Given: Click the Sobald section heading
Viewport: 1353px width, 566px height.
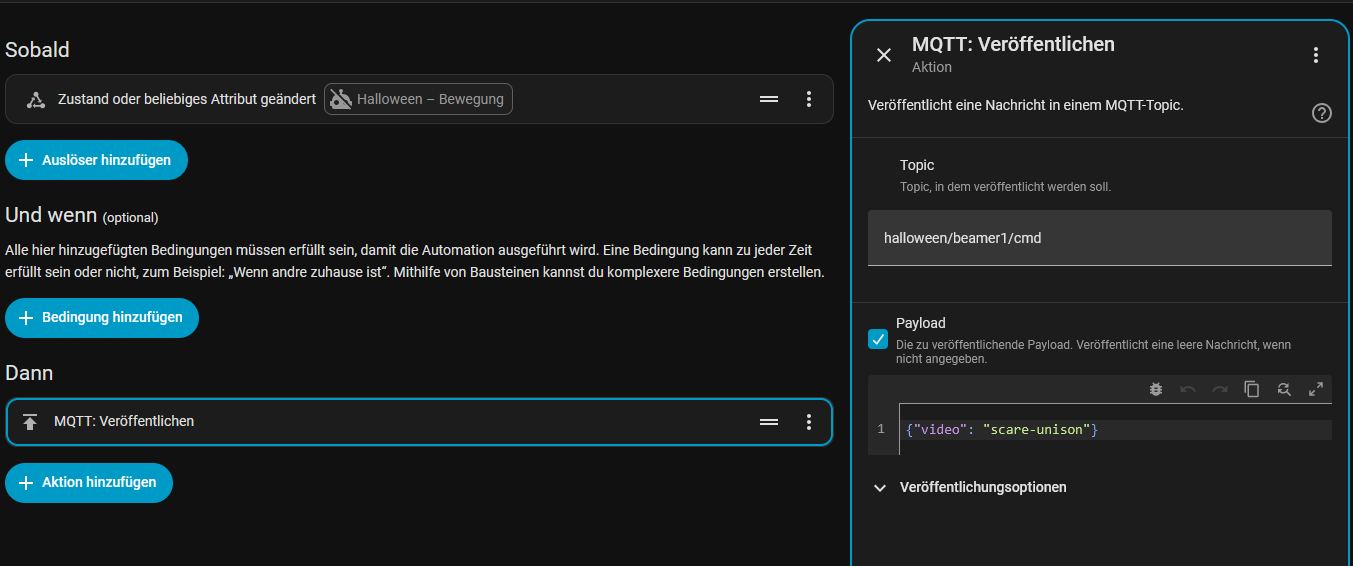Looking at the screenshot, I should 38,49.
